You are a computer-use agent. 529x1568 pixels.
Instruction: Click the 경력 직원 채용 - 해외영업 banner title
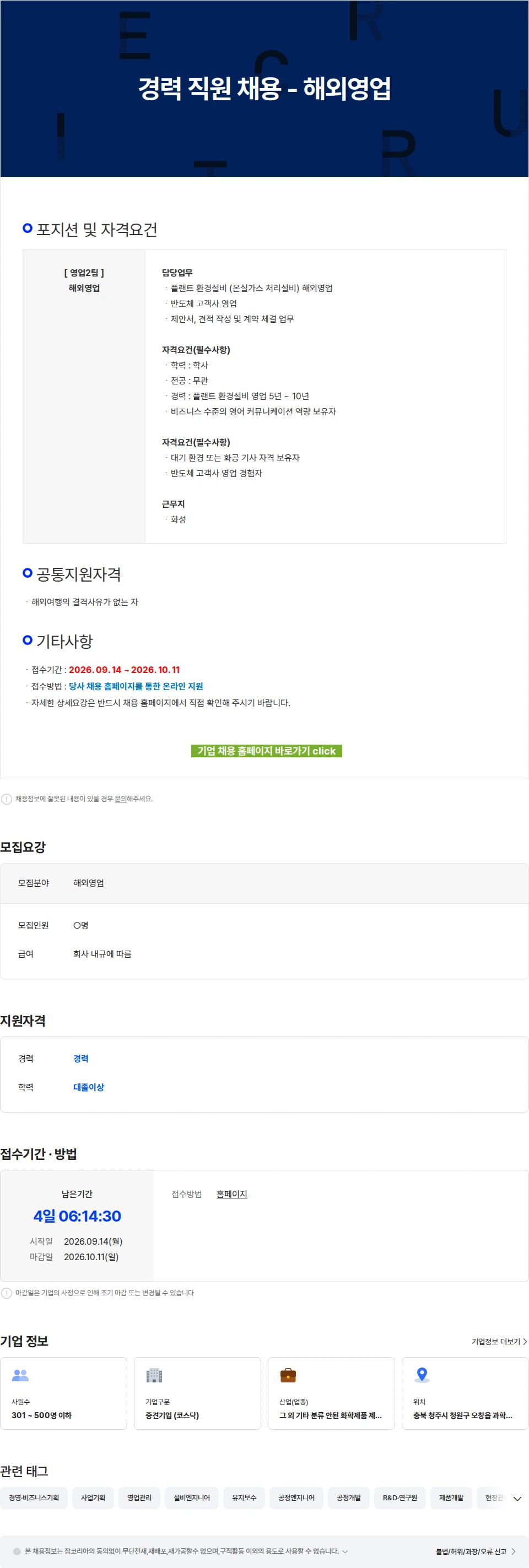[x=264, y=88]
